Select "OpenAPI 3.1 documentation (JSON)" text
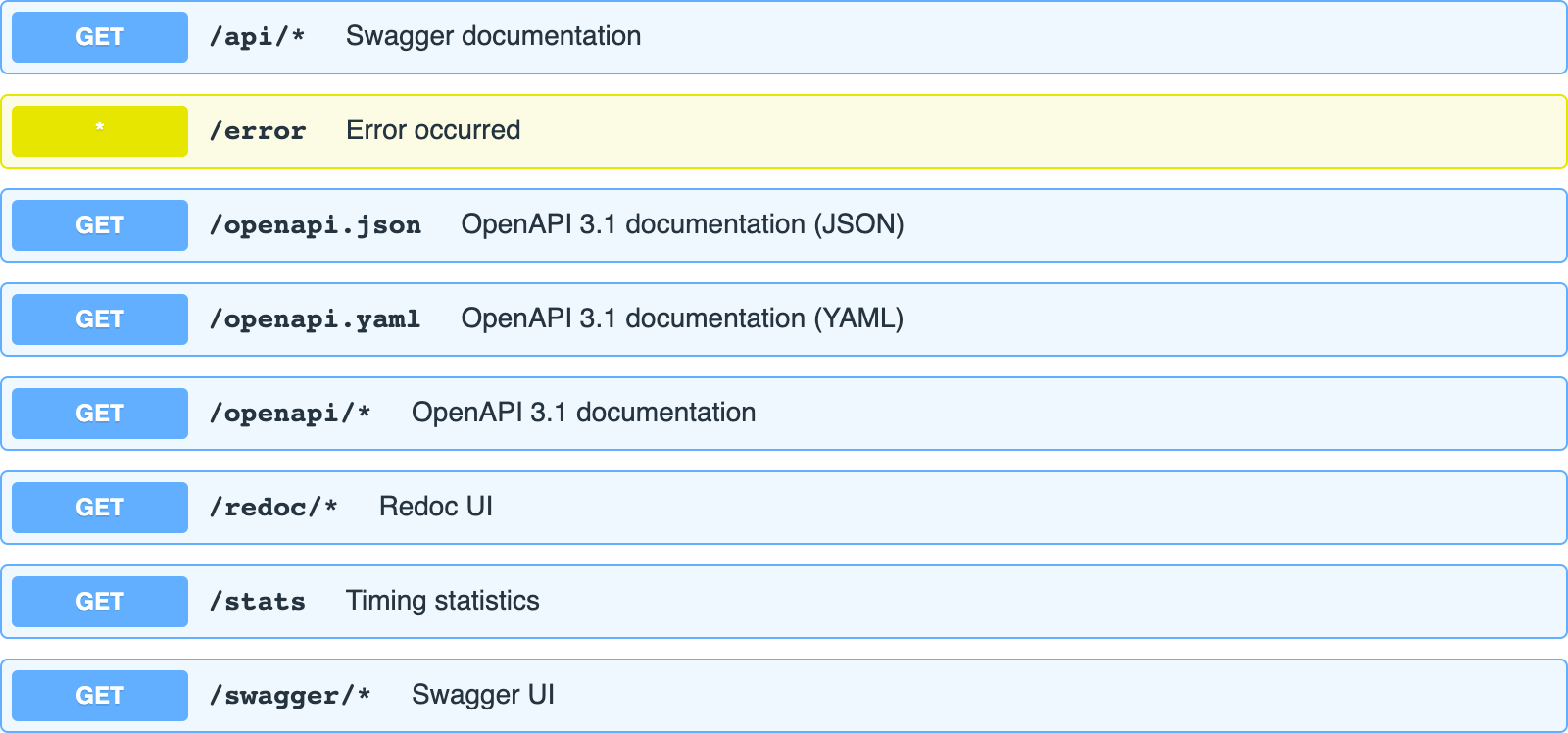 coord(683,224)
